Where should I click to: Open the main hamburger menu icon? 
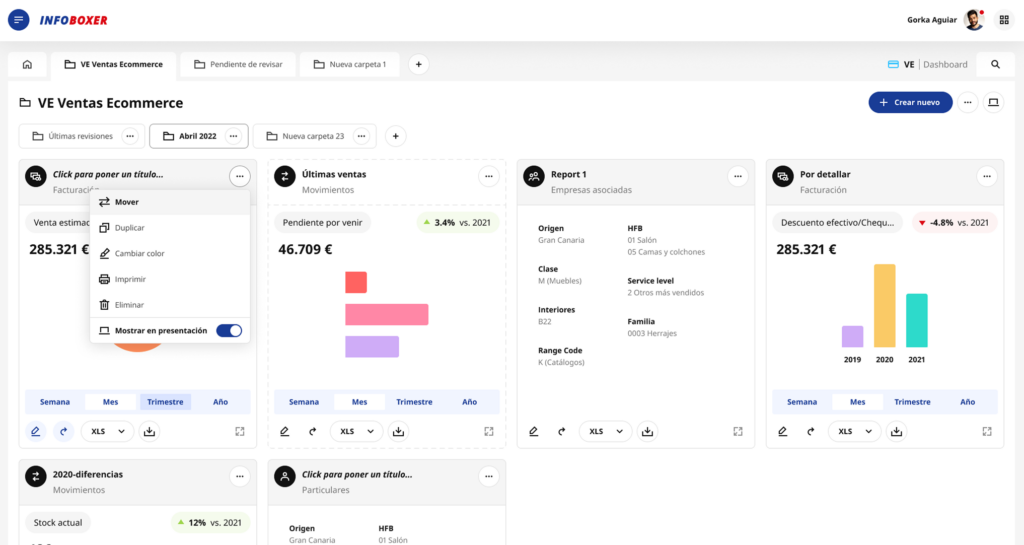tap(18, 20)
